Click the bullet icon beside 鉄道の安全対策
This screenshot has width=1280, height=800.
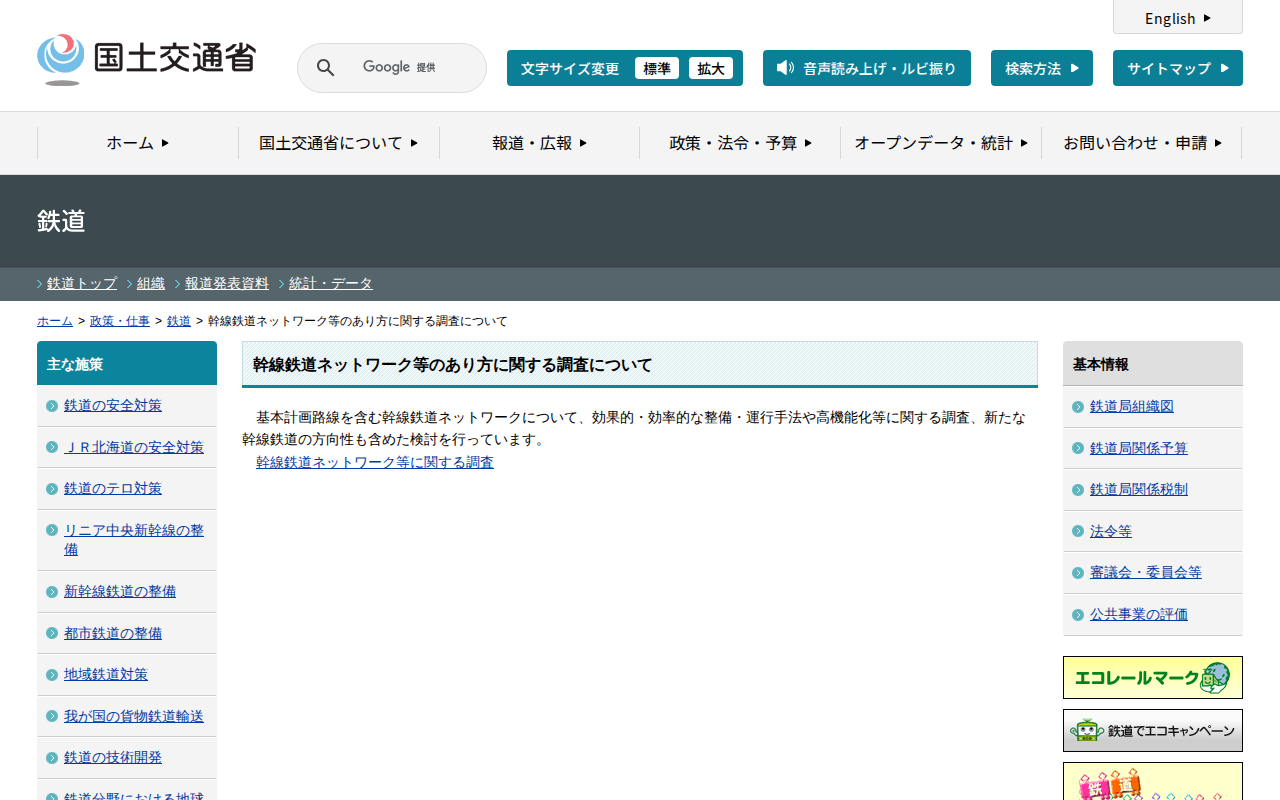tap(52, 406)
